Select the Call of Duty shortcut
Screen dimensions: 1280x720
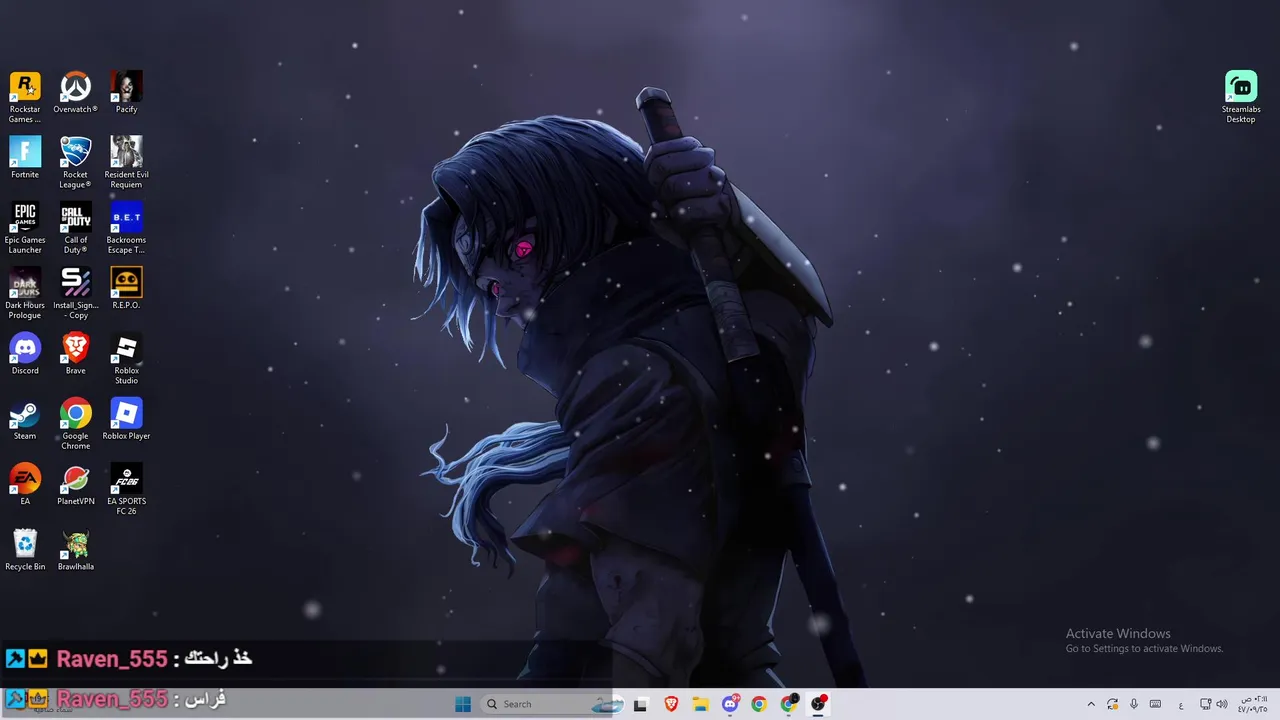click(75, 228)
